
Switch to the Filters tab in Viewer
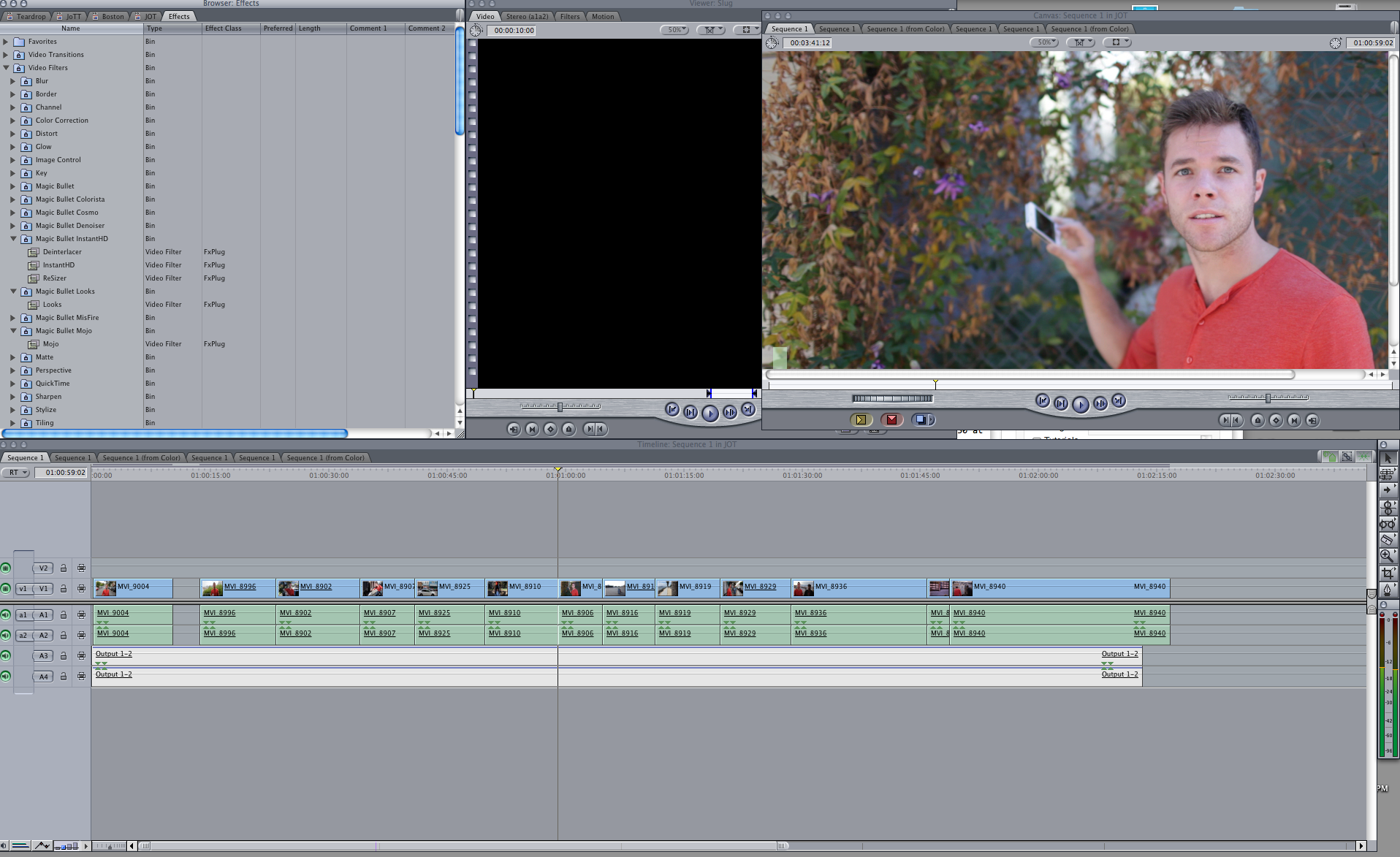[x=570, y=16]
